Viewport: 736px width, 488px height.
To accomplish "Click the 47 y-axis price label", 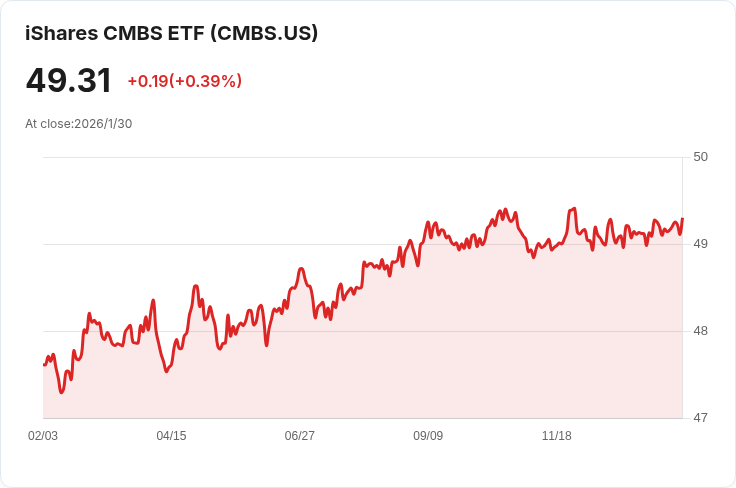I will click(700, 418).
